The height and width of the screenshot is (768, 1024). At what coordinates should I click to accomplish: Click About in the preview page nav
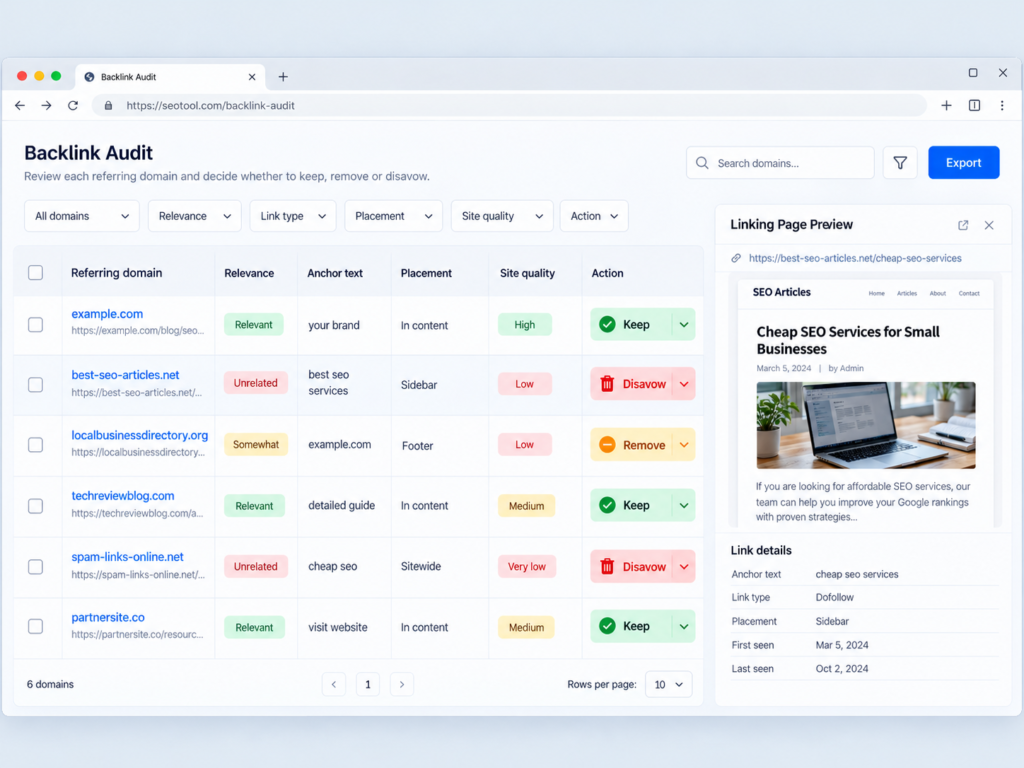[x=938, y=293]
